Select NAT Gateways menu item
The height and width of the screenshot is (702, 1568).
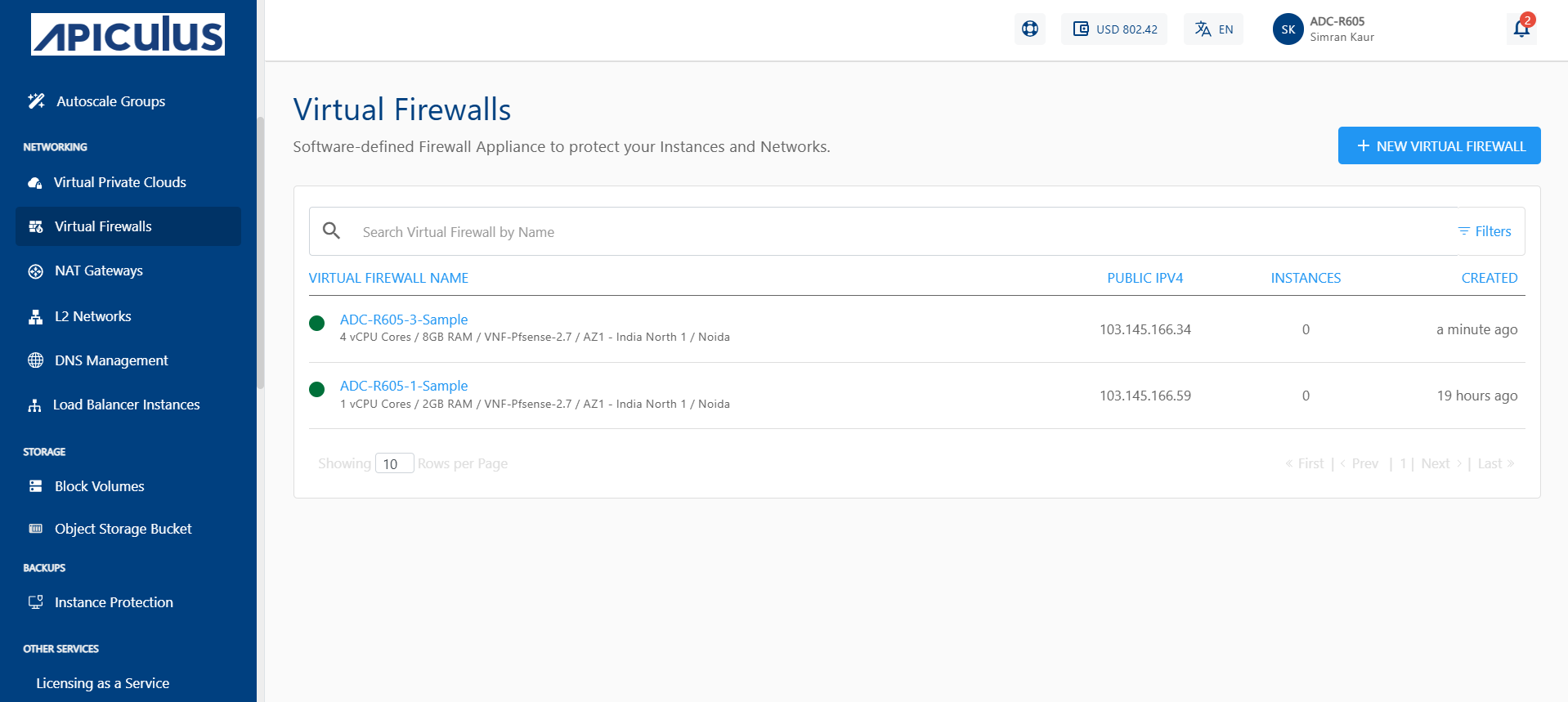pyautogui.click(x=99, y=271)
